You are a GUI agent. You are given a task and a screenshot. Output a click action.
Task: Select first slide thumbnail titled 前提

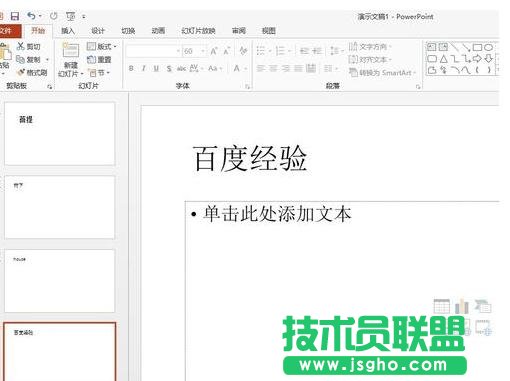coord(60,134)
